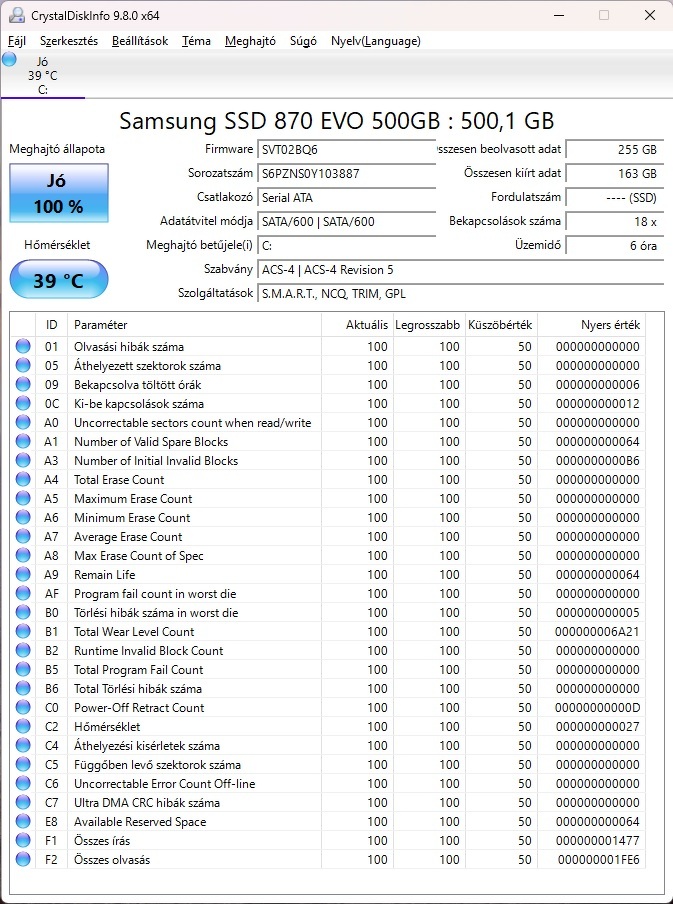Click raw value 000000001FE6
The height and width of the screenshot is (904, 673).
(x=599, y=860)
